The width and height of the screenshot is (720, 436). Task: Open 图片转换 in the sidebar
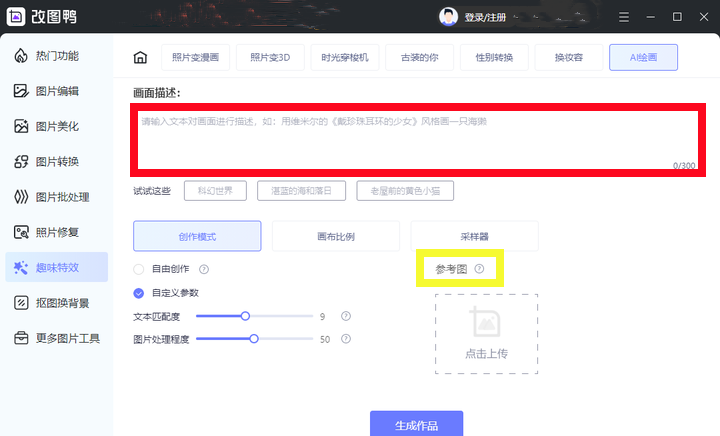(57, 162)
